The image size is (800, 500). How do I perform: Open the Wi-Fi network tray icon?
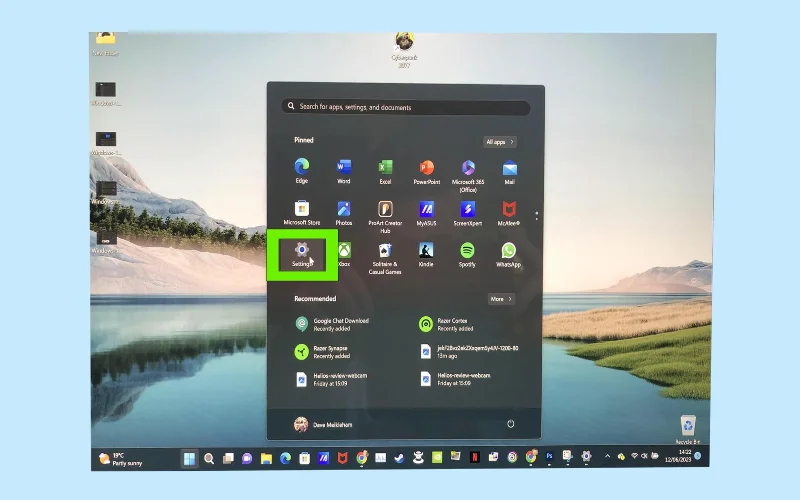click(x=635, y=456)
